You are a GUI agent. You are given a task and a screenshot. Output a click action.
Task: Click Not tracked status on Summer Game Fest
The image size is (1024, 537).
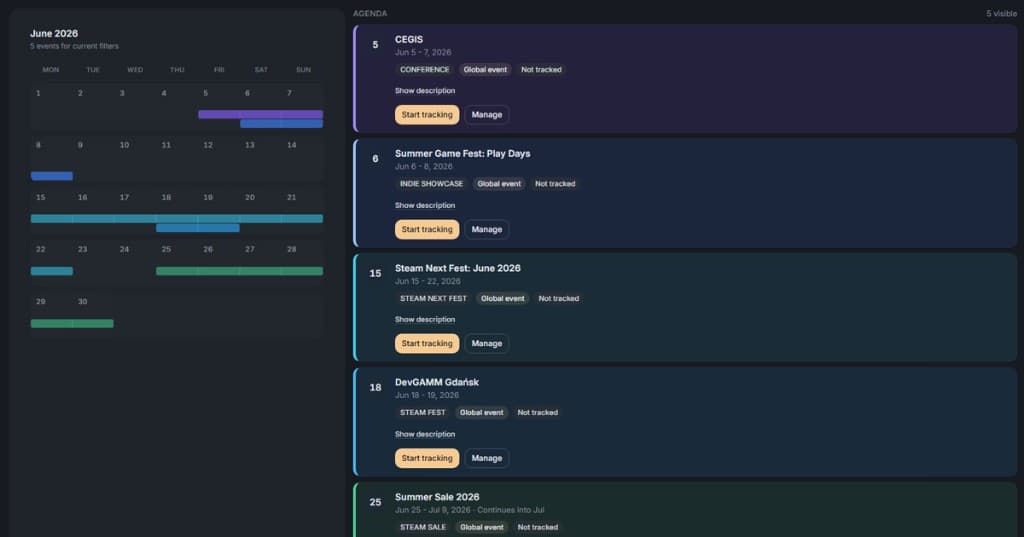click(555, 184)
